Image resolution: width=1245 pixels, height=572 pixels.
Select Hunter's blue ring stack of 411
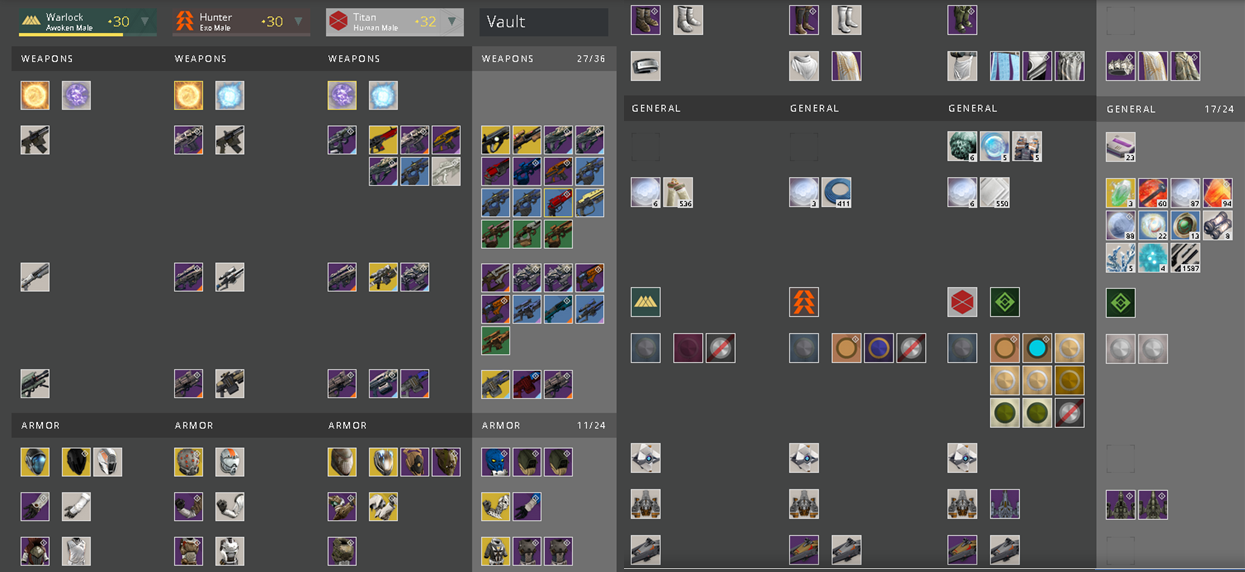pos(836,192)
